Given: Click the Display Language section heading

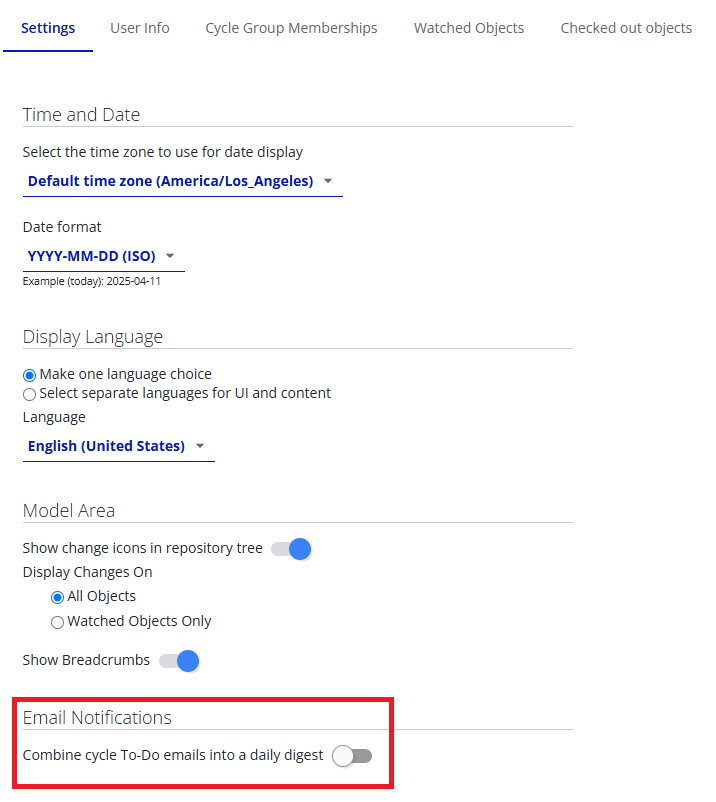Looking at the screenshot, I should (x=93, y=336).
